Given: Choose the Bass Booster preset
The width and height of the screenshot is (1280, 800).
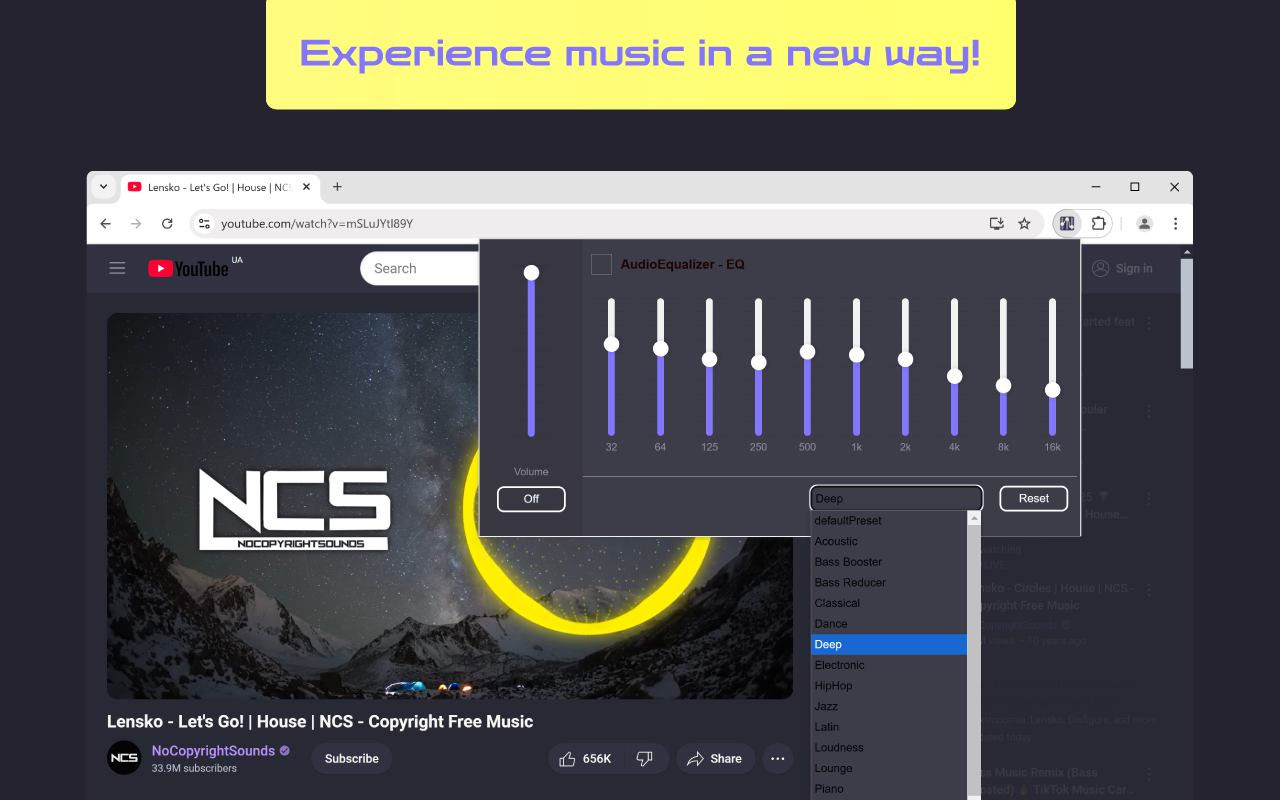Looking at the screenshot, I should (x=889, y=562).
